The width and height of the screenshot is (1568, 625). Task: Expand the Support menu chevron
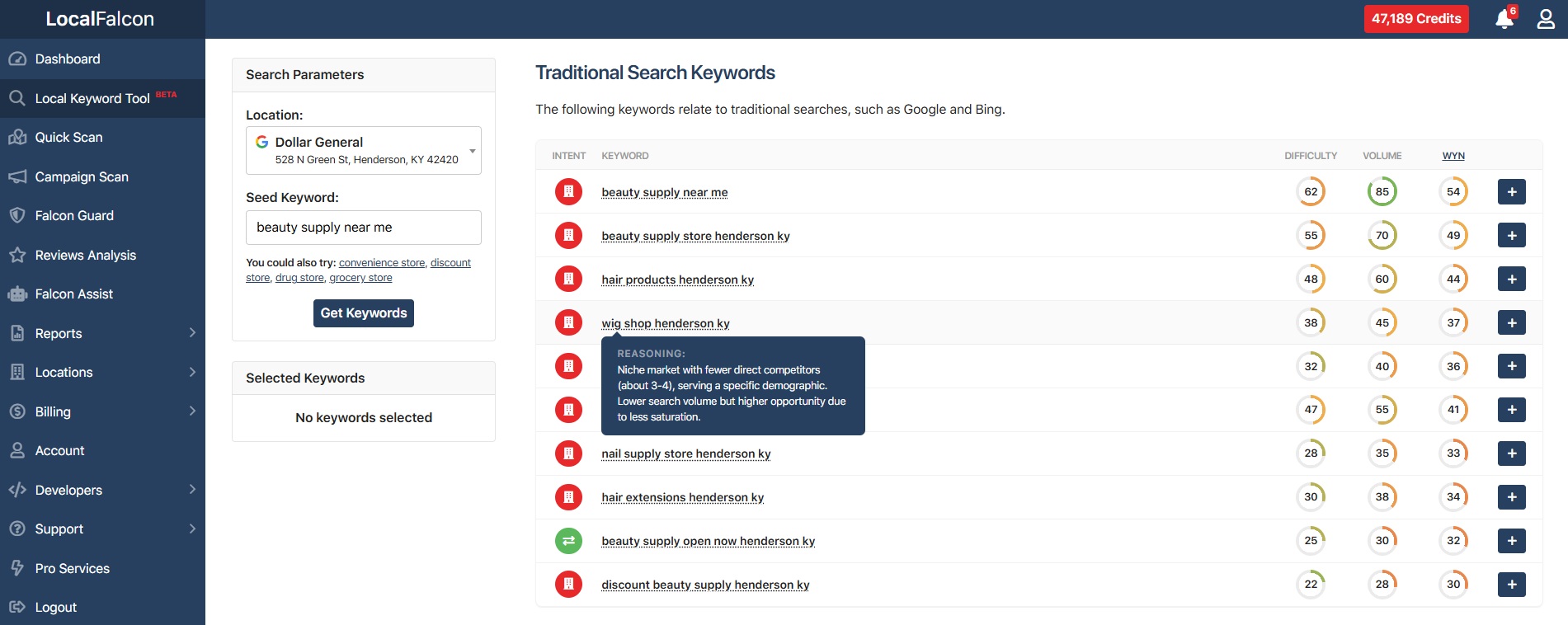point(192,529)
